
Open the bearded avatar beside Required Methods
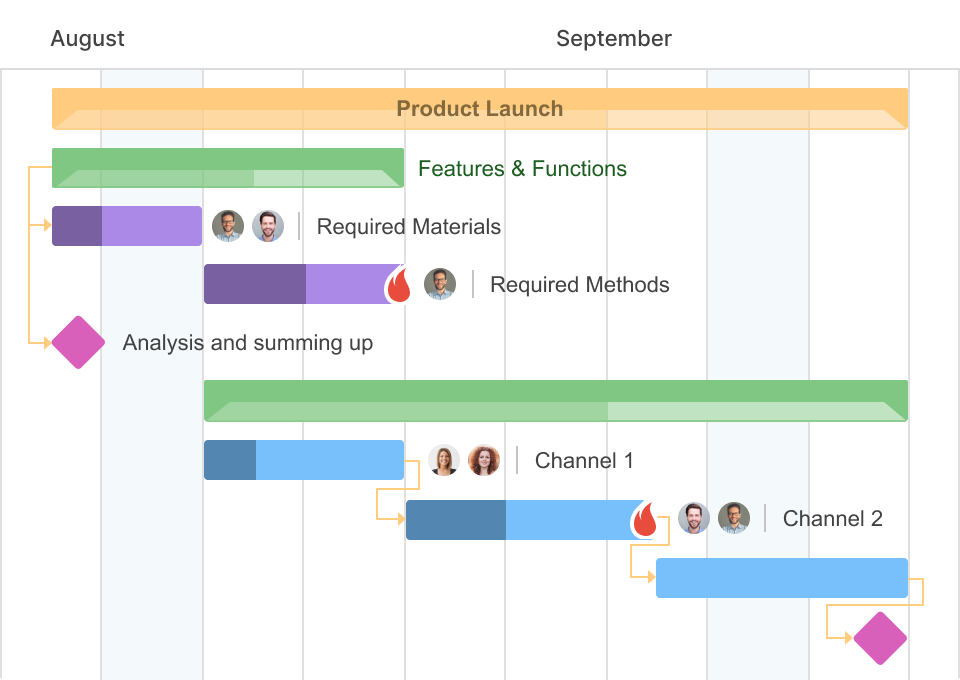click(440, 285)
